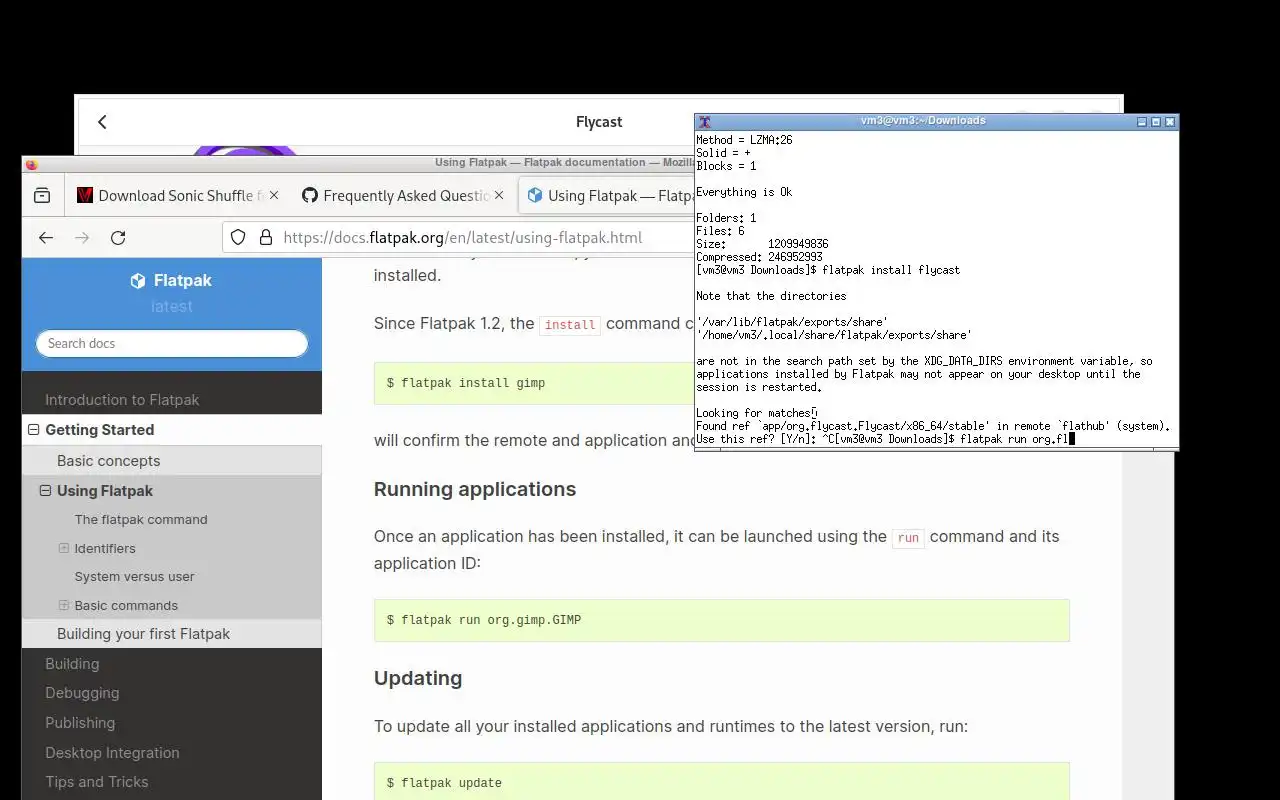Image resolution: width=1280 pixels, height=800 pixels.
Task: Show site security padlock info
Action: click(266, 238)
